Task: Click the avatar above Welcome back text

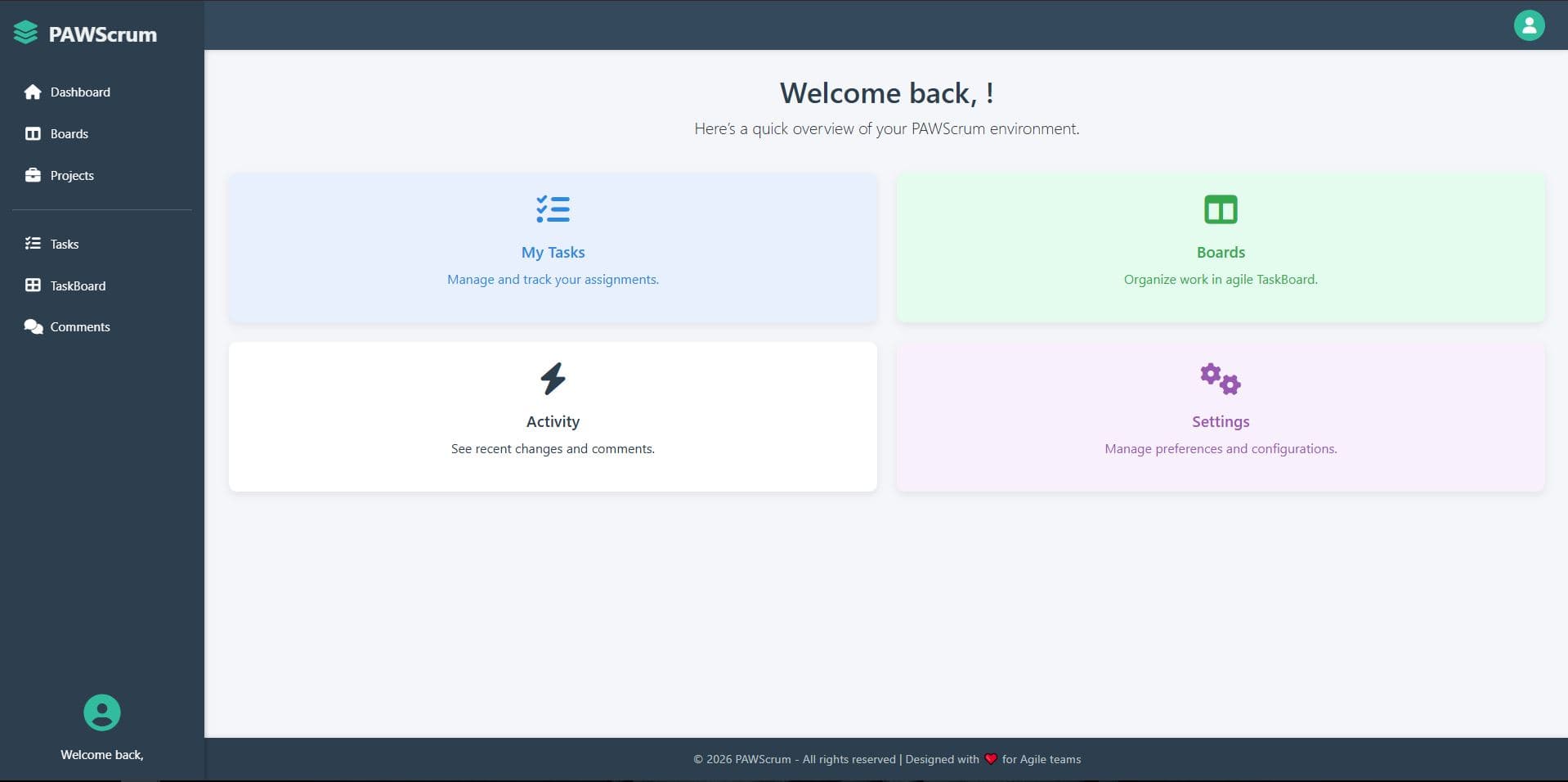Action: point(101,713)
